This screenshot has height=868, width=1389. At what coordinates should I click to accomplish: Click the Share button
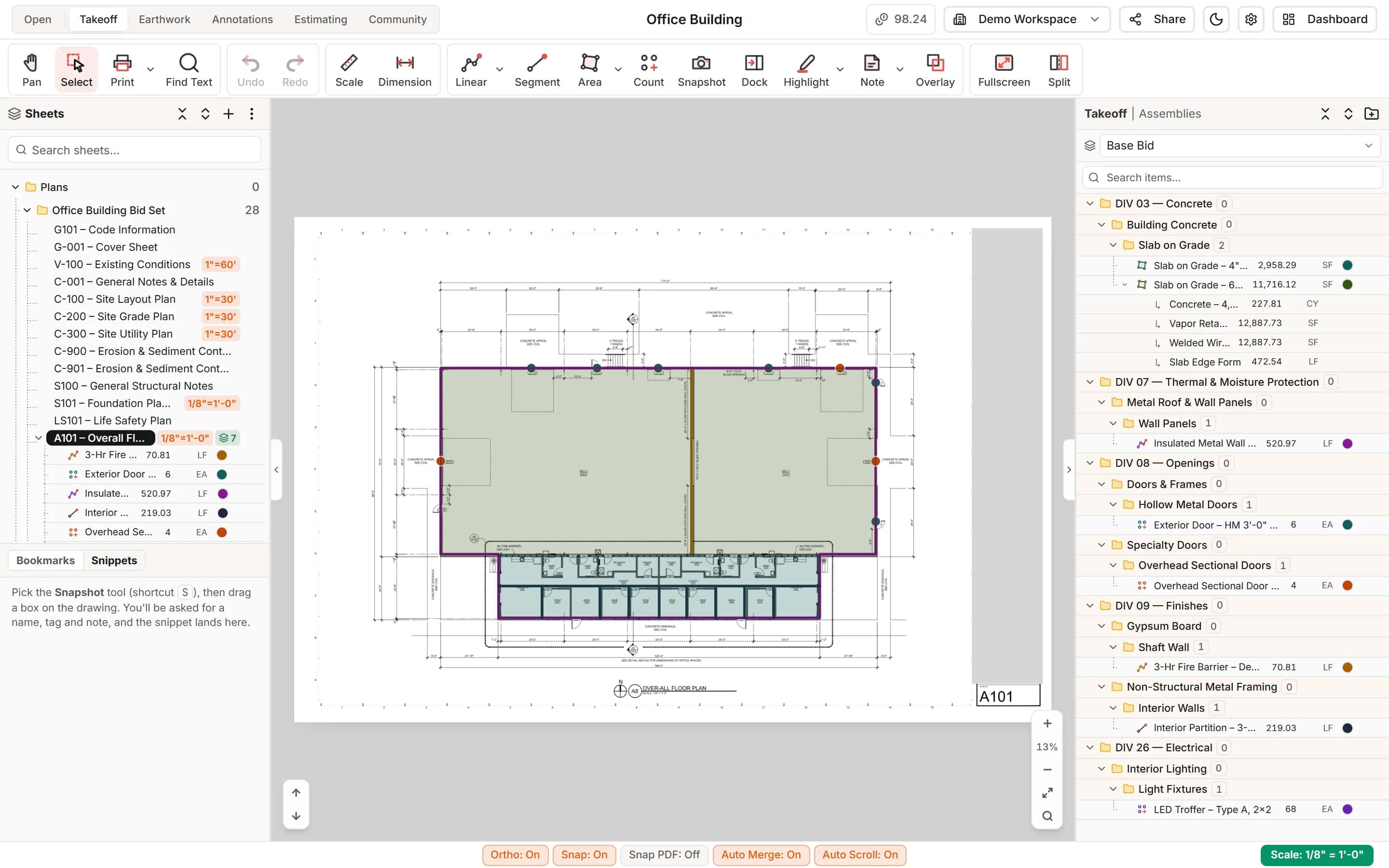click(x=1157, y=19)
